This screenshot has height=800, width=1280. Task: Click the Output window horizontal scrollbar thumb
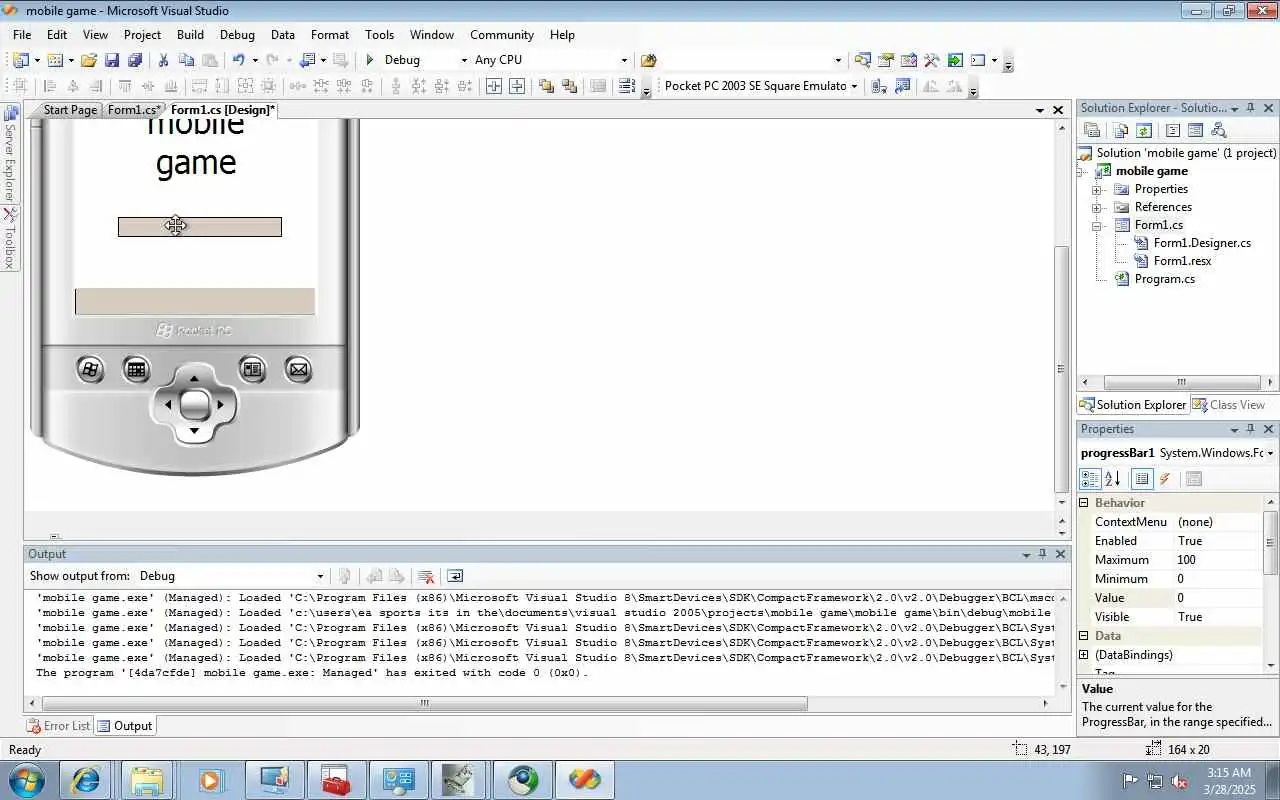click(x=424, y=703)
